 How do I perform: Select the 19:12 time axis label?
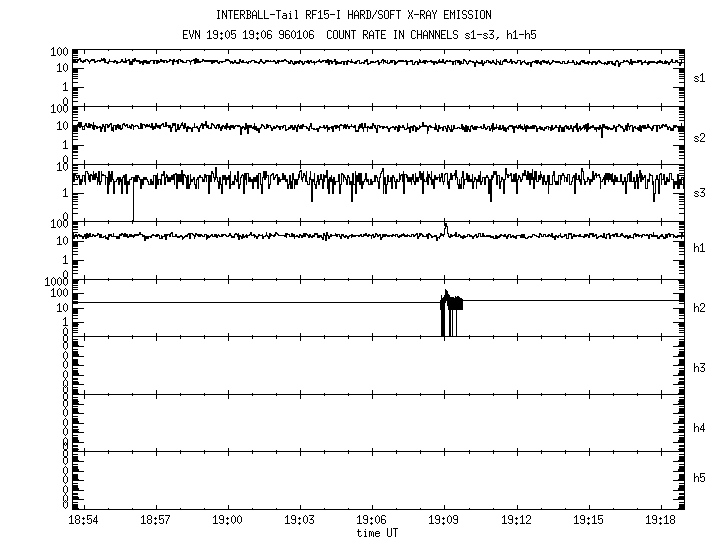(515, 521)
